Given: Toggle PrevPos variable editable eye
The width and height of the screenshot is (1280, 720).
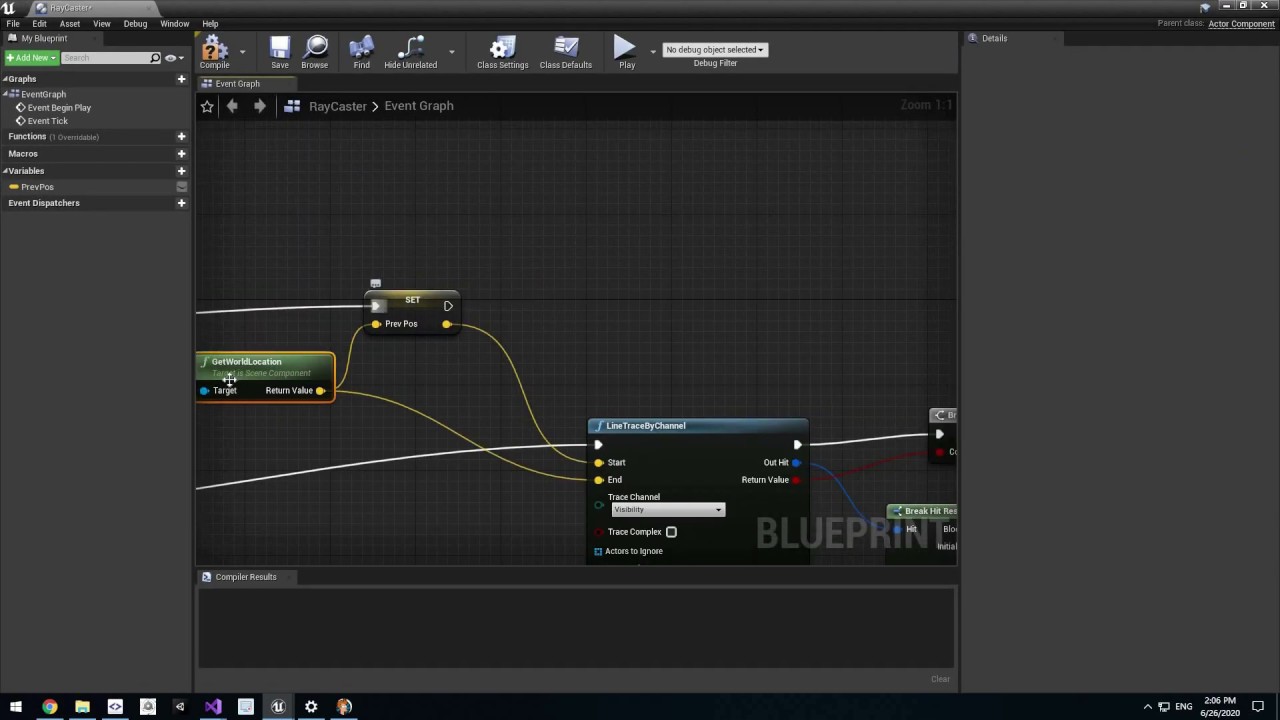Looking at the screenshot, I should click(x=181, y=187).
